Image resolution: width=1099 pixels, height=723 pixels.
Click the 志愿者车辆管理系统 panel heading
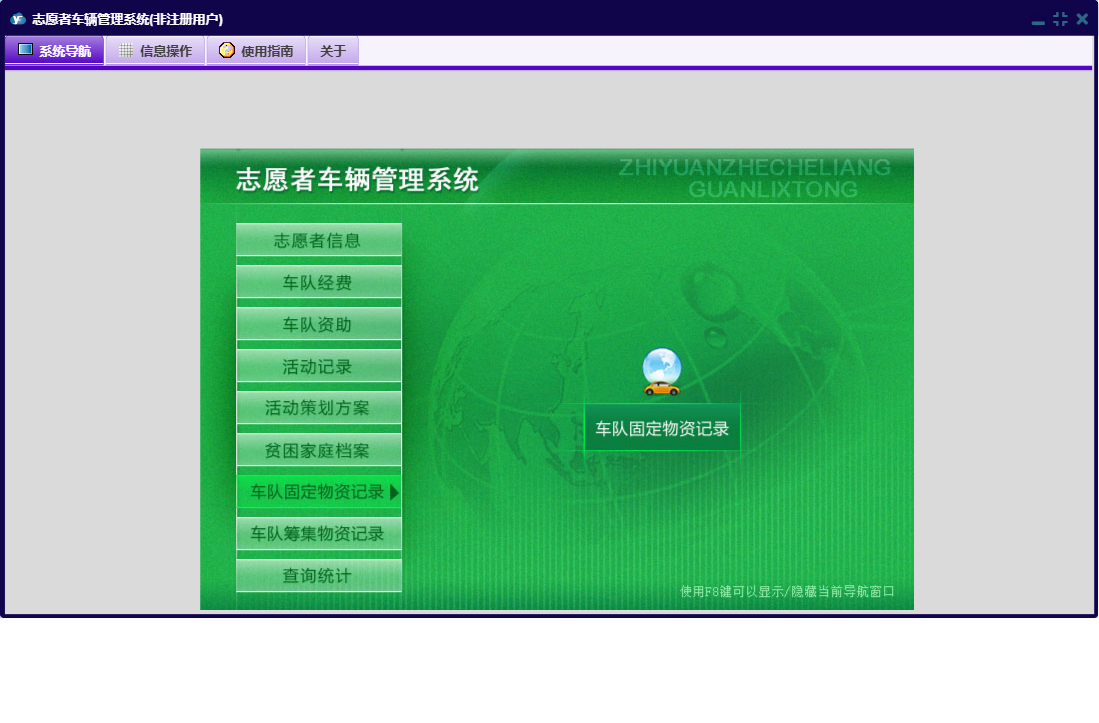357,180
